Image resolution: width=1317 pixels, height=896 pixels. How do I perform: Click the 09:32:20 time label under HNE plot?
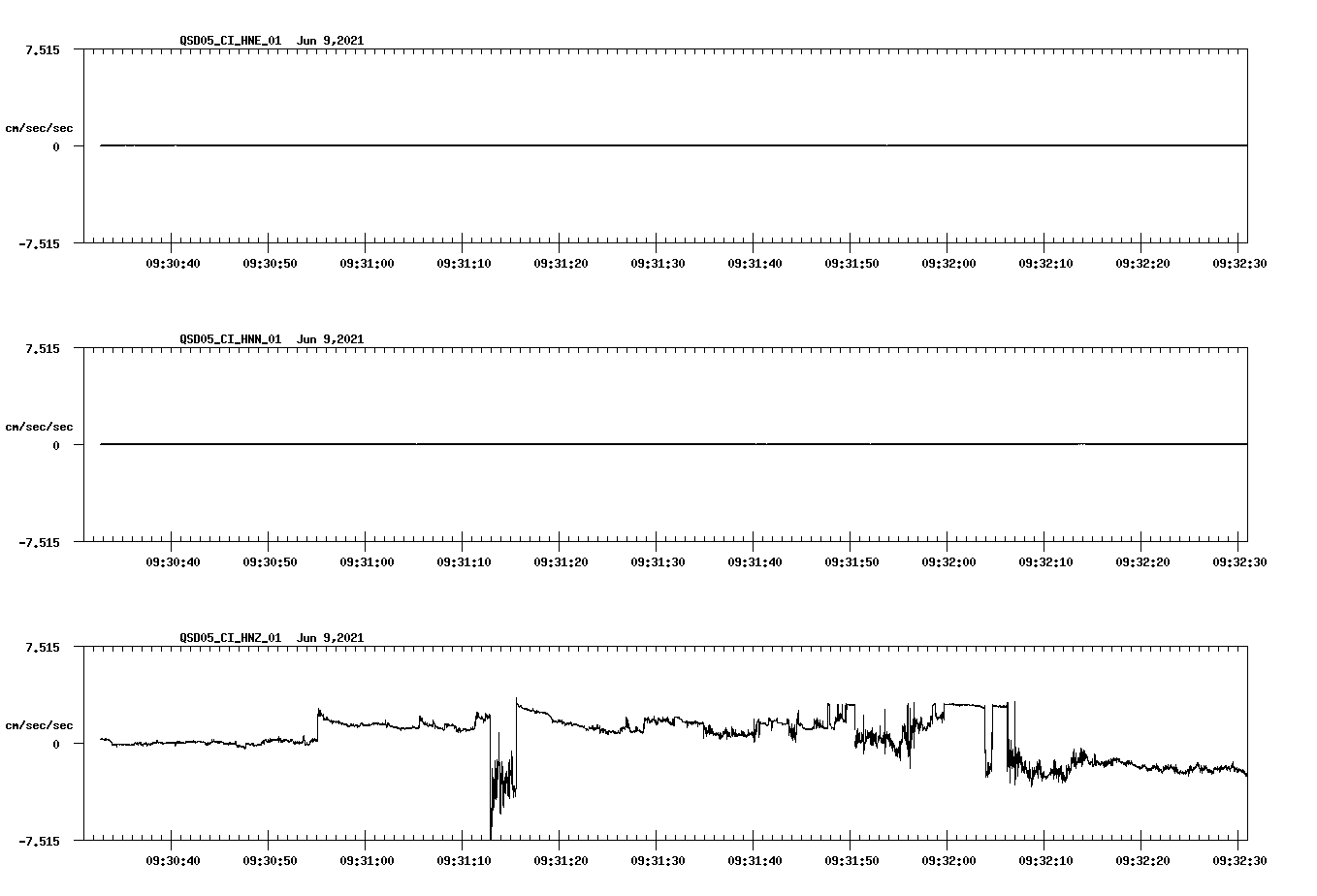click(1142, 263)
